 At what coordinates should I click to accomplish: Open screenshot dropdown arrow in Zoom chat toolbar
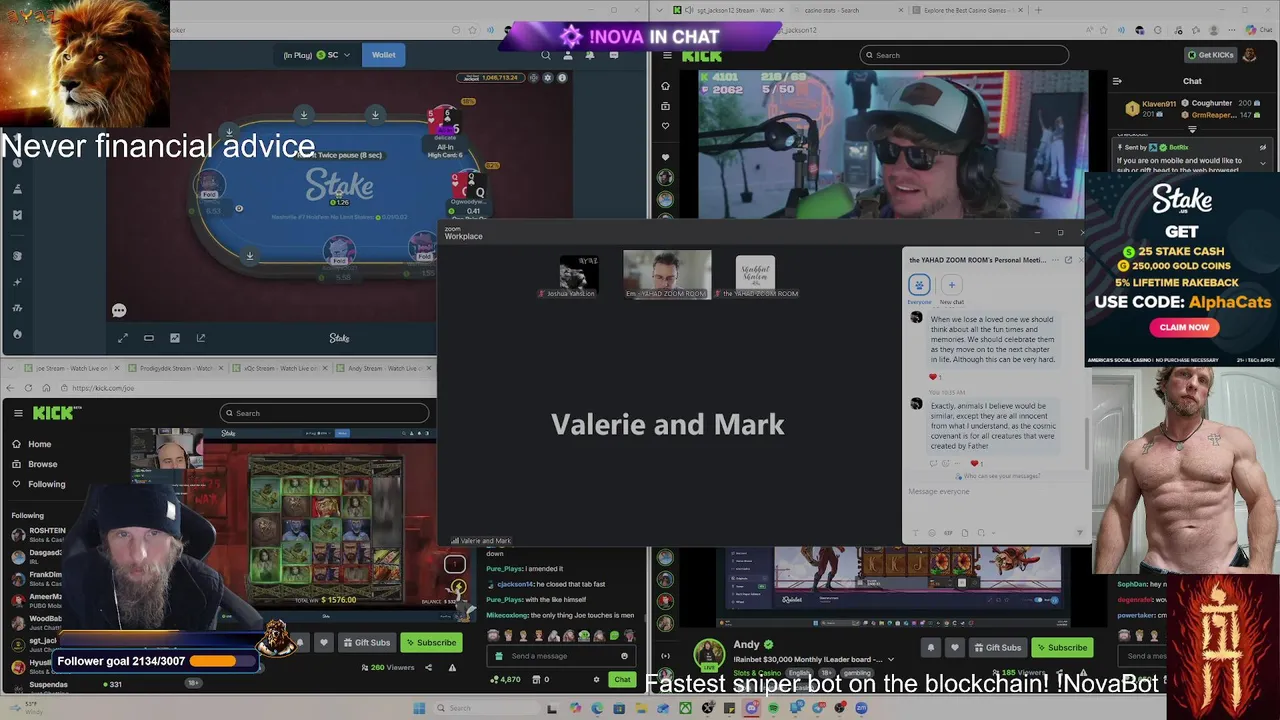pyautogui.click(x=991, y=533)
